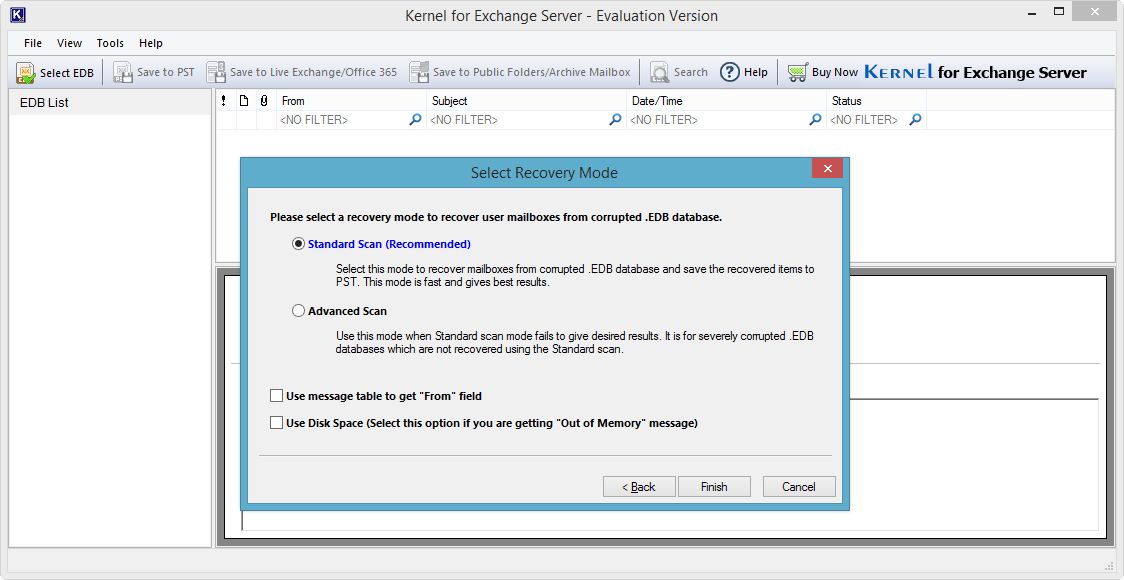Sort by the Status column header
The height and width of the screenshot is (580, 1124).
(876, 101)
